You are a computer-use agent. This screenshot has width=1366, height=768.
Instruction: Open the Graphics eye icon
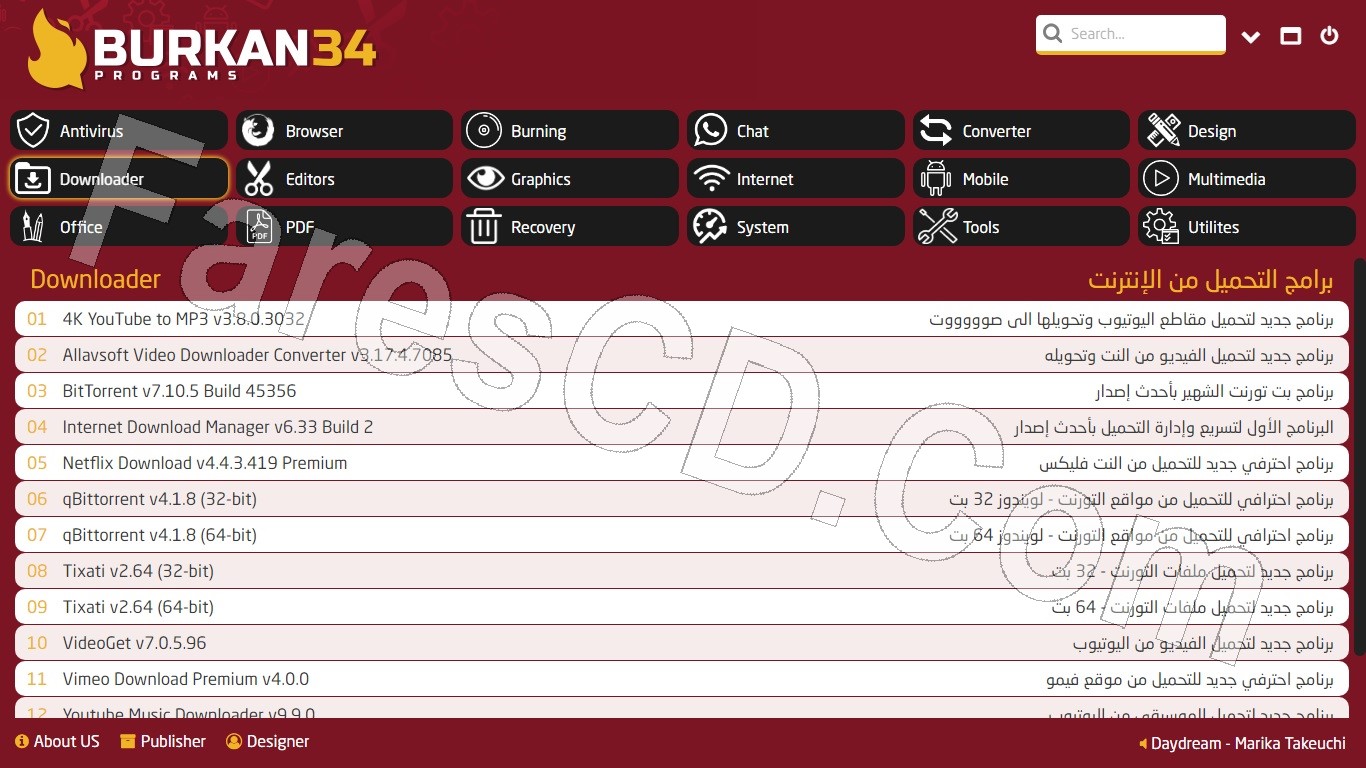[484, 179]
